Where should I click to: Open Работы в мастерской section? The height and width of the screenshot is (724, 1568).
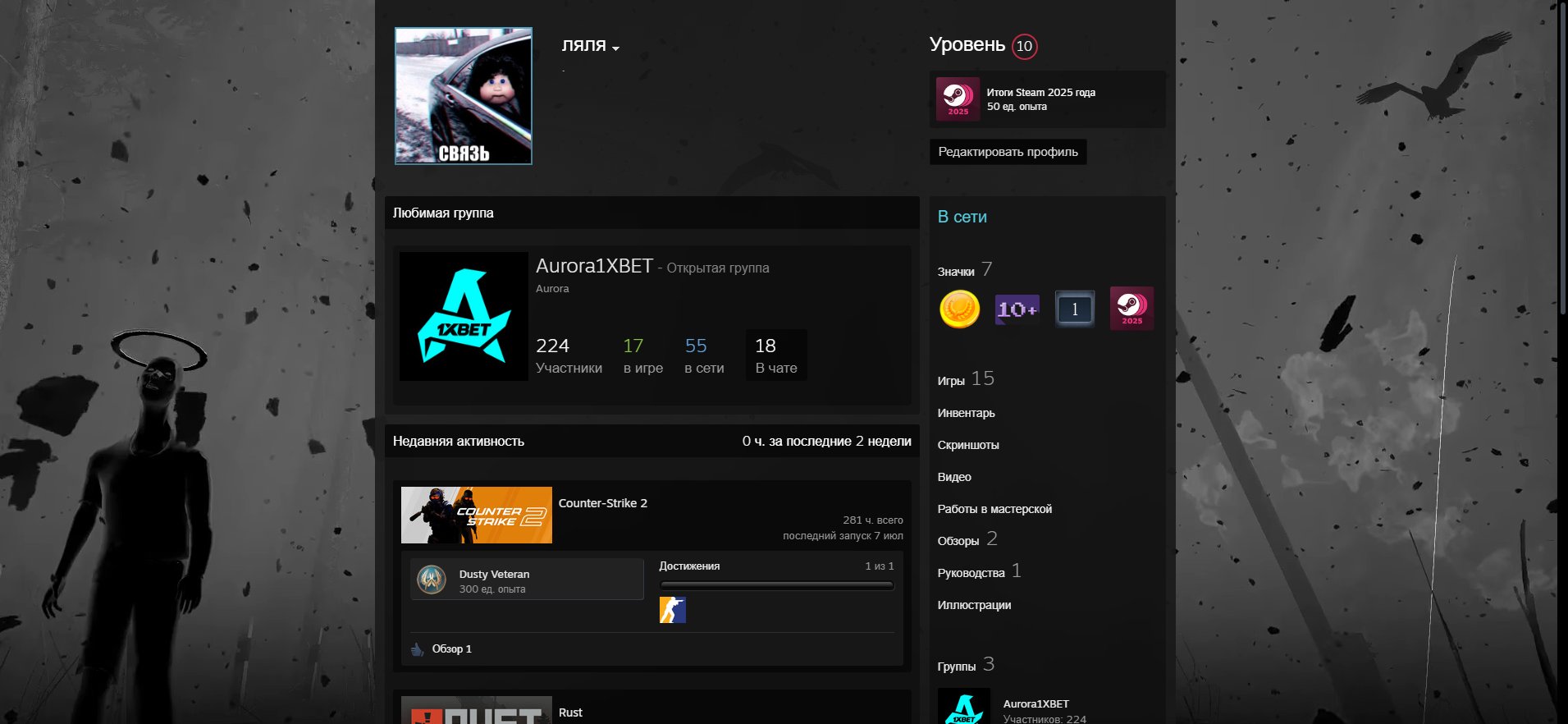[994, 509]
